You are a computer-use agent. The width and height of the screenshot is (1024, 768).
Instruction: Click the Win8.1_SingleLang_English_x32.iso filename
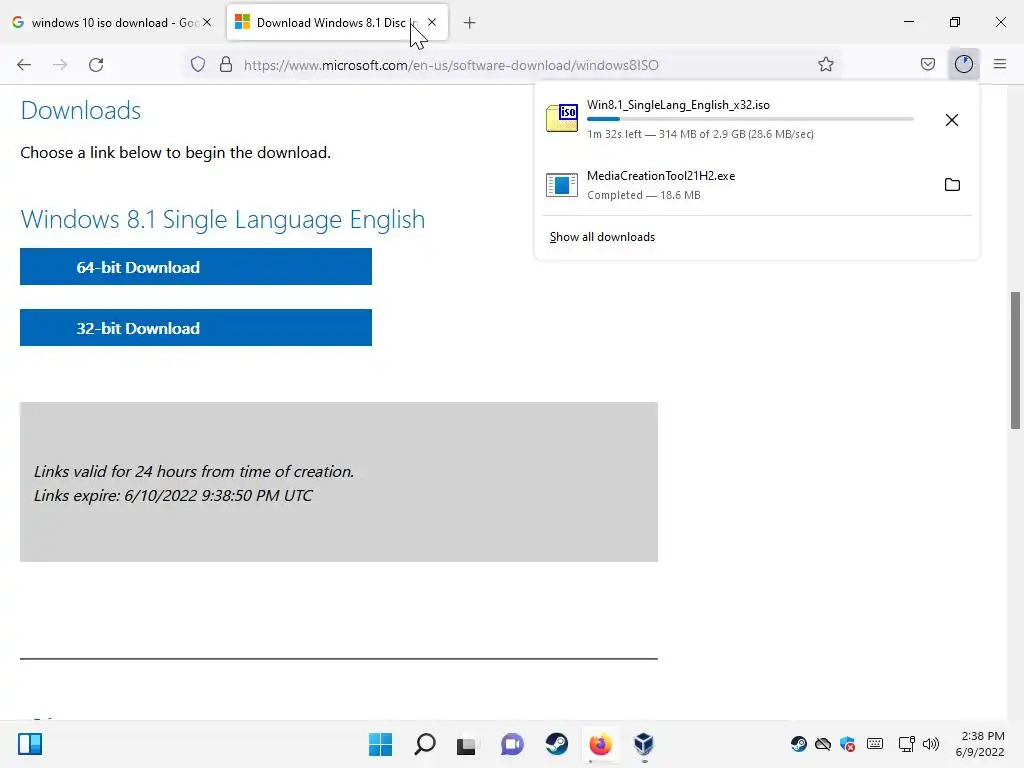(x=678, y=104)
